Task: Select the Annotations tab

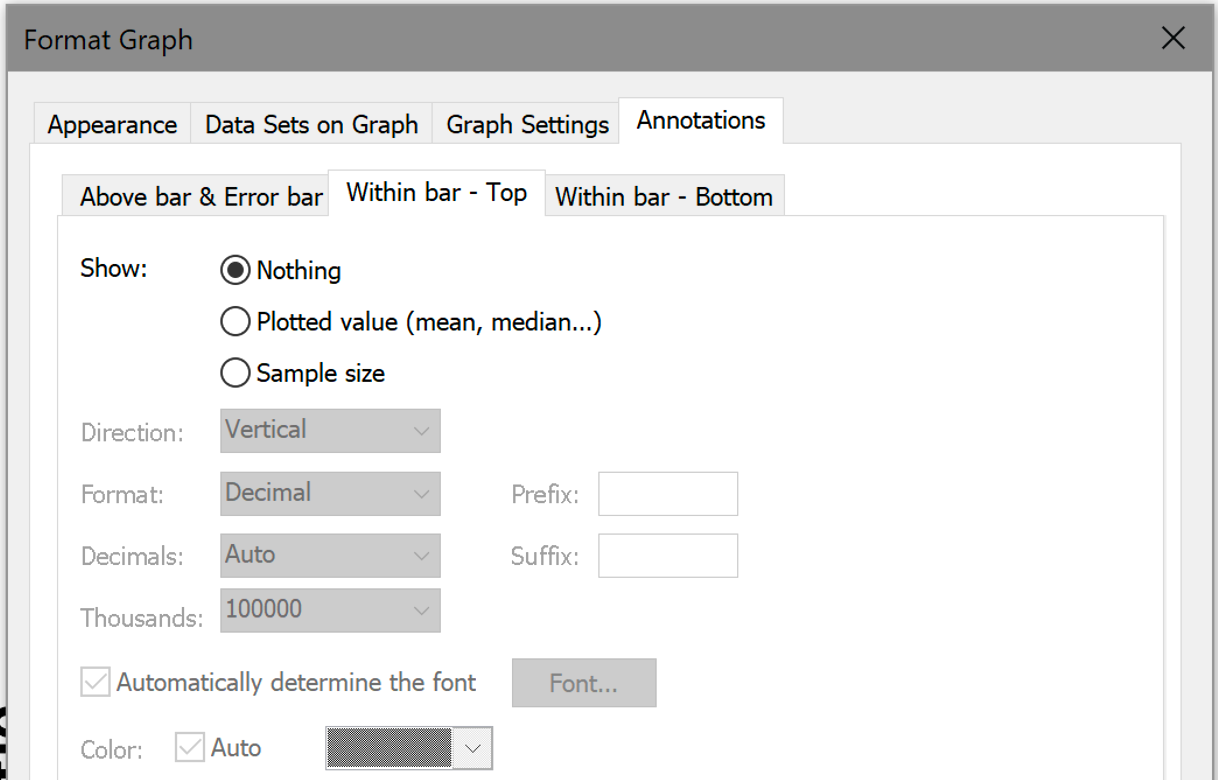Action: (x=701, y=121)
